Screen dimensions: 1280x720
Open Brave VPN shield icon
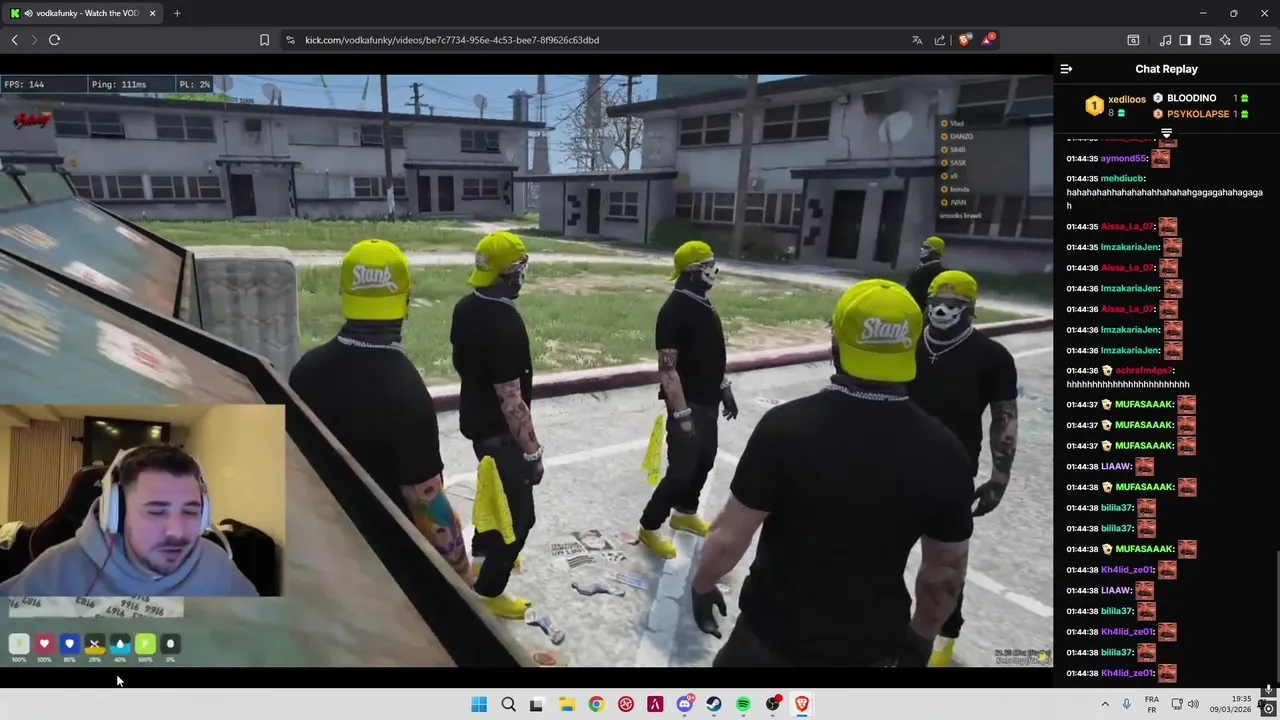pyautogui.click(x=1245, y=40)
